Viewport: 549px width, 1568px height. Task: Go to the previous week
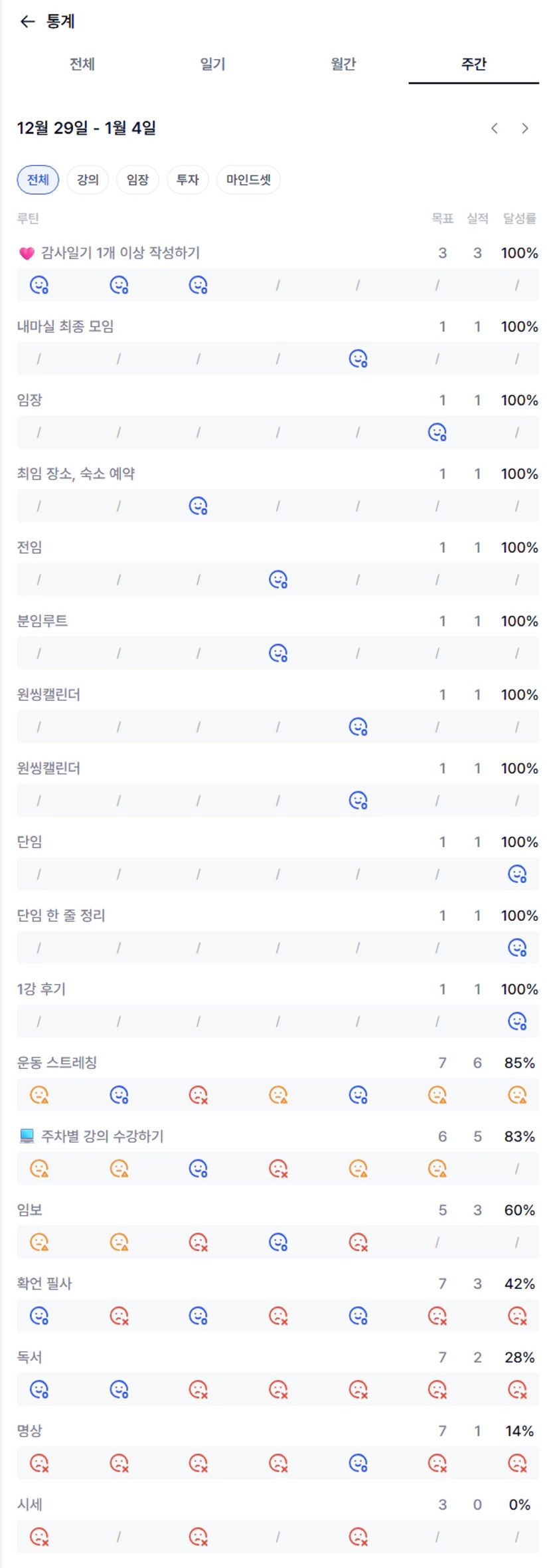(x=494, y=128)
